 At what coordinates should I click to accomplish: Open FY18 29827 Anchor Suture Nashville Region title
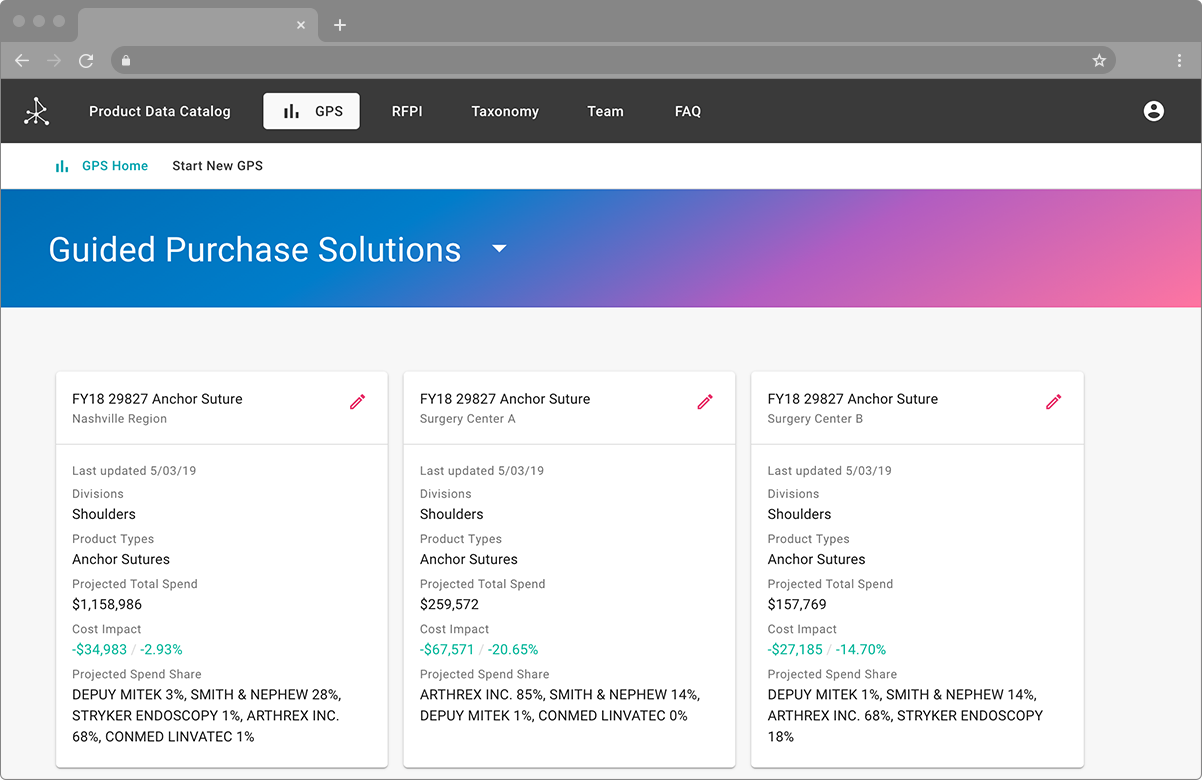(x=157, y=398)
